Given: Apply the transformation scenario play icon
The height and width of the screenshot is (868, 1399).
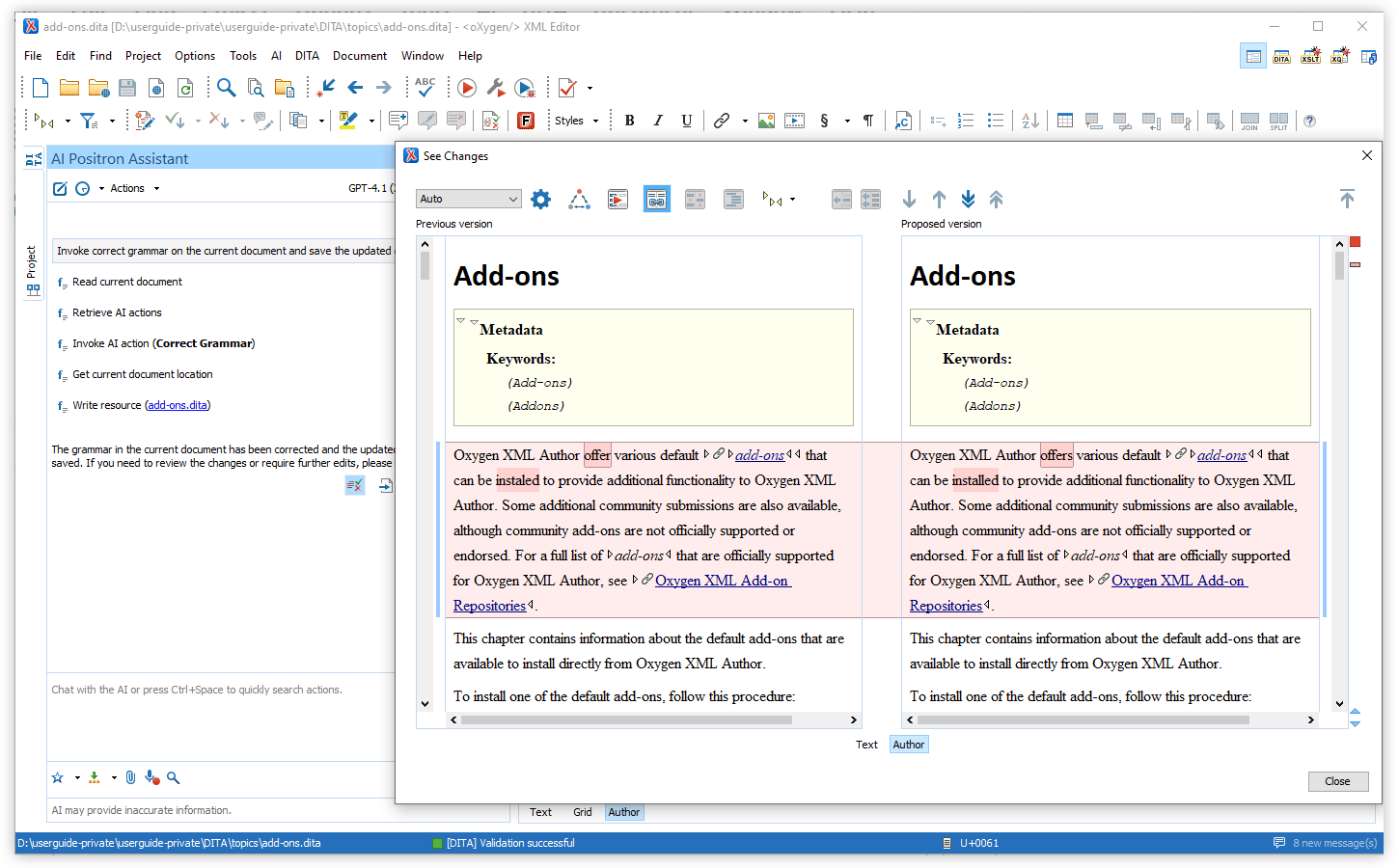Looking at the screenshot, I should [467, 88].
